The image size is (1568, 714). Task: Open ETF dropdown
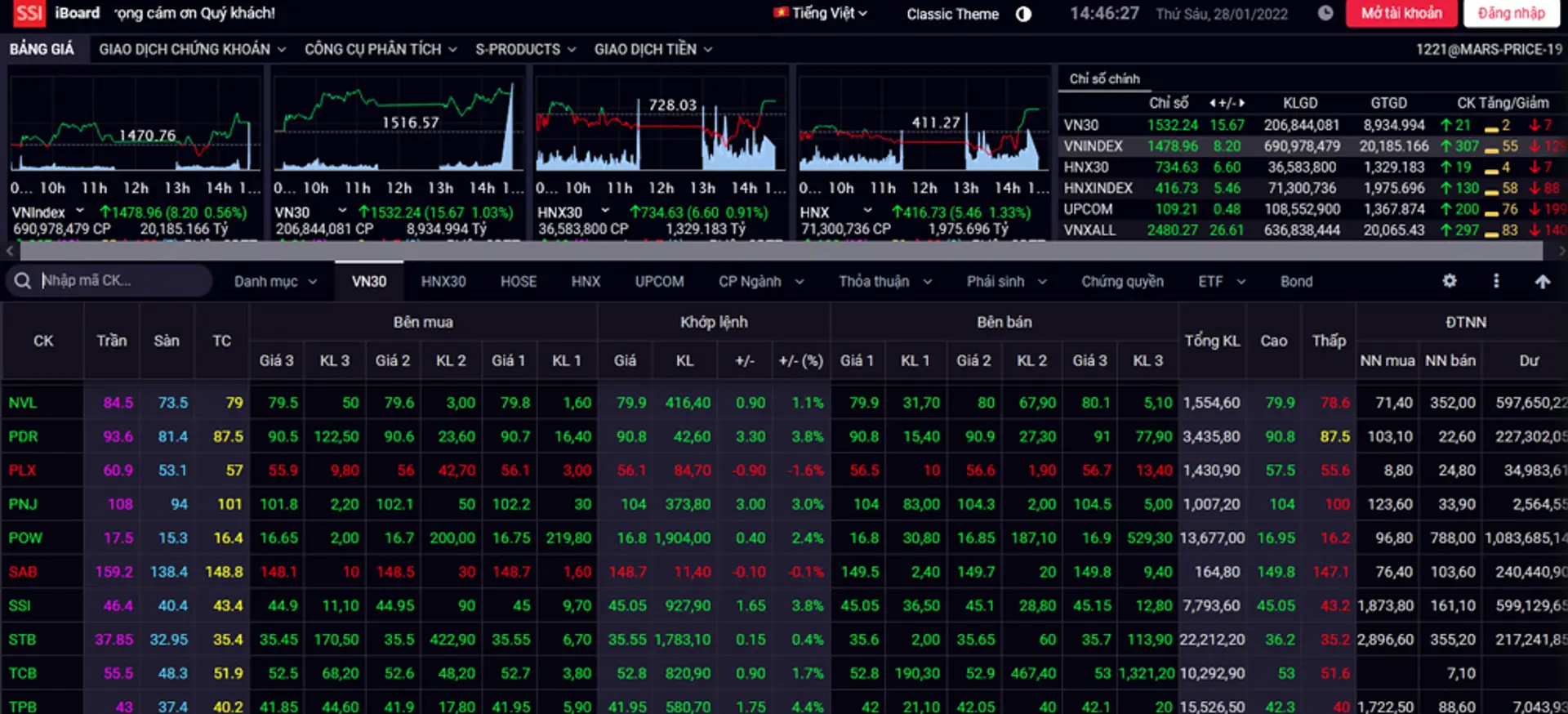[1222, 282]
